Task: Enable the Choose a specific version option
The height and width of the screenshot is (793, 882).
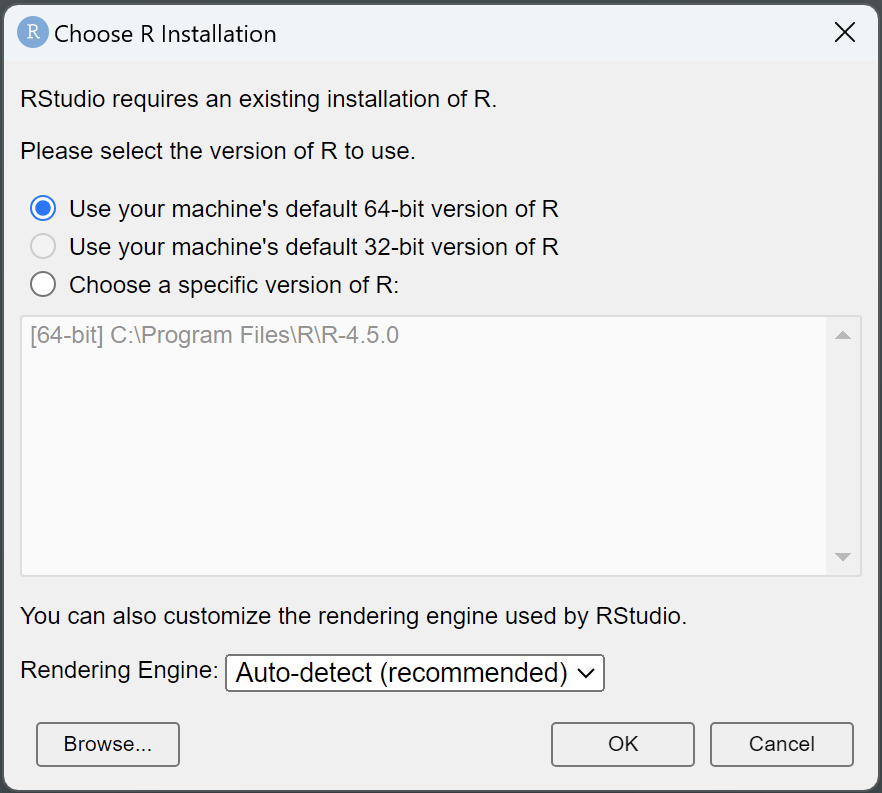Action: pyautogui.click(x=43, y=285)
